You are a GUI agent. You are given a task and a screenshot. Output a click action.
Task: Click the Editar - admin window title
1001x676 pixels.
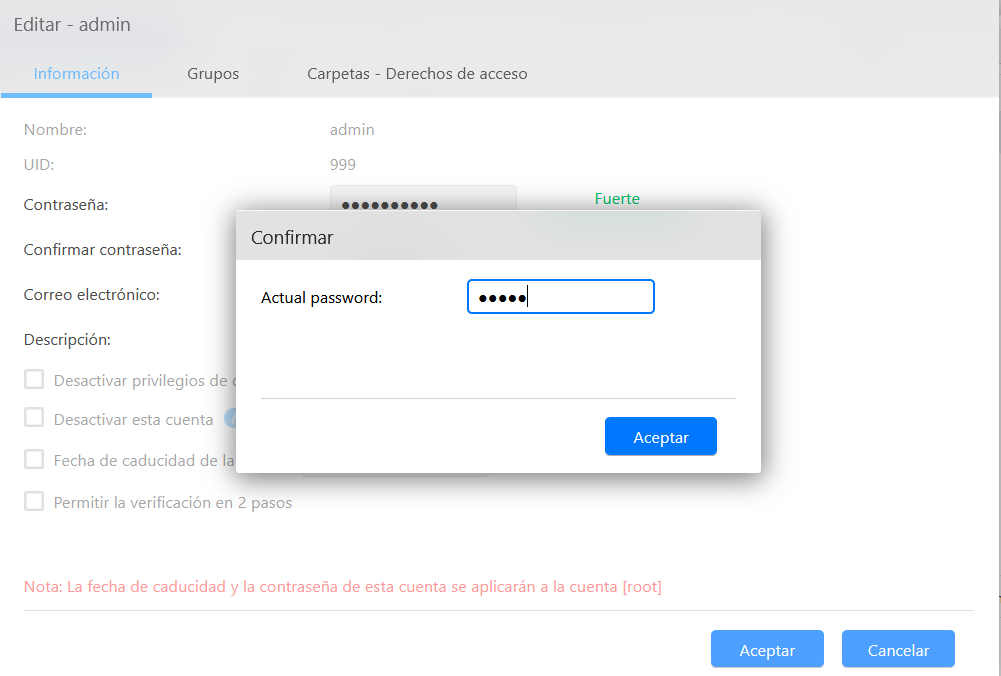tap(72, 25)
